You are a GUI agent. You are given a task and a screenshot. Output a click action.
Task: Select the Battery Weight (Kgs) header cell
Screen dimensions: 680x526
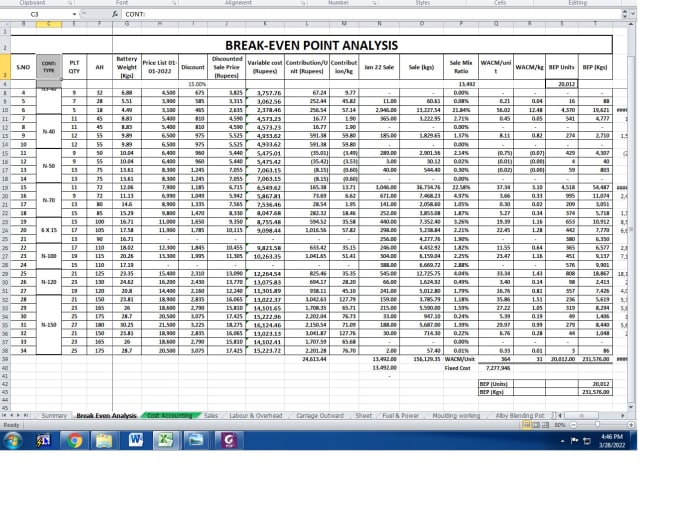(x=127, y=67)
